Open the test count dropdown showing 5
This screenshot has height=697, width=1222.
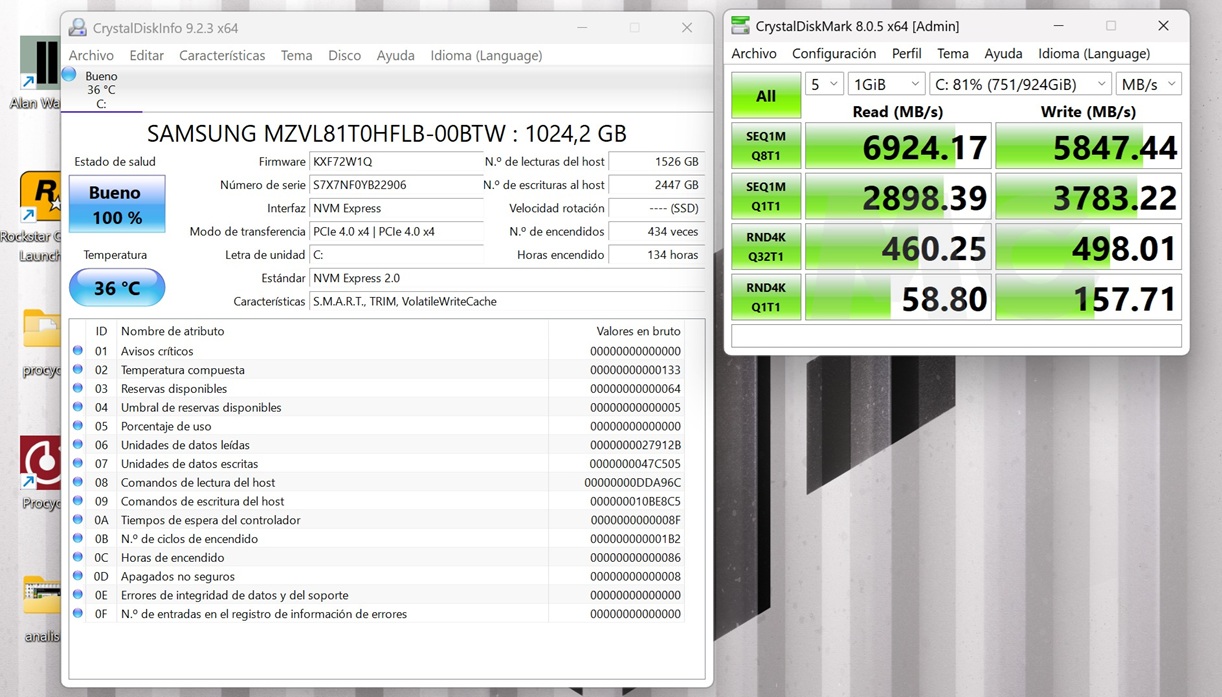pyautogui.click(x=824, y=84)
